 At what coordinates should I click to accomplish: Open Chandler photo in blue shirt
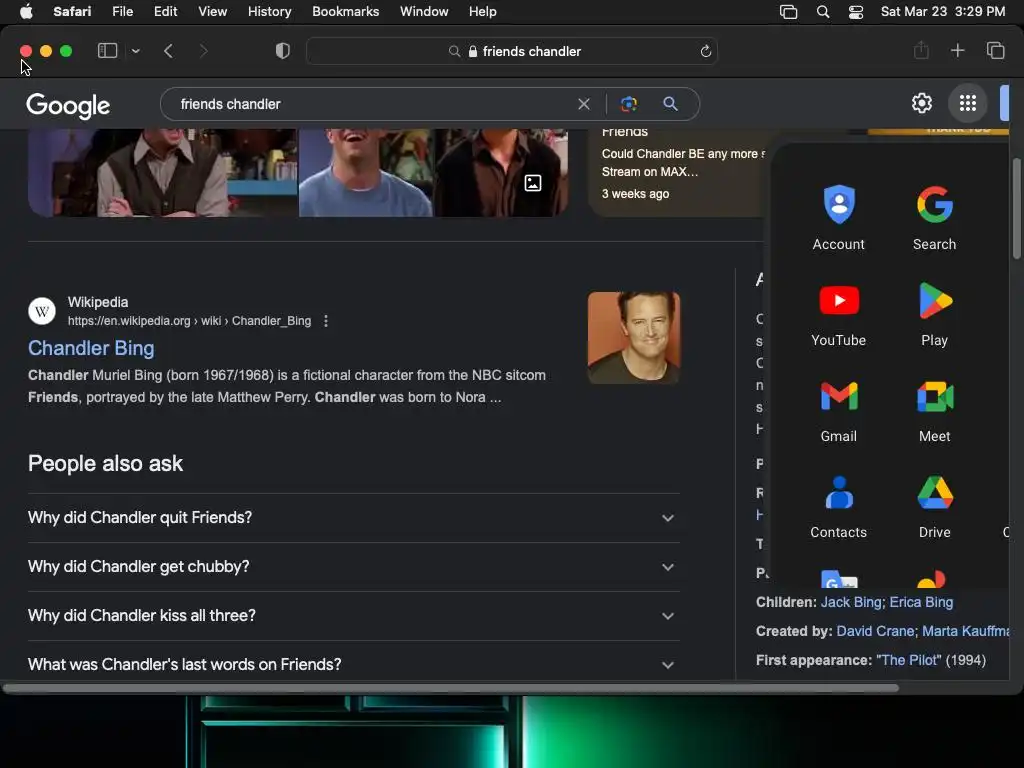pos(365,172)
